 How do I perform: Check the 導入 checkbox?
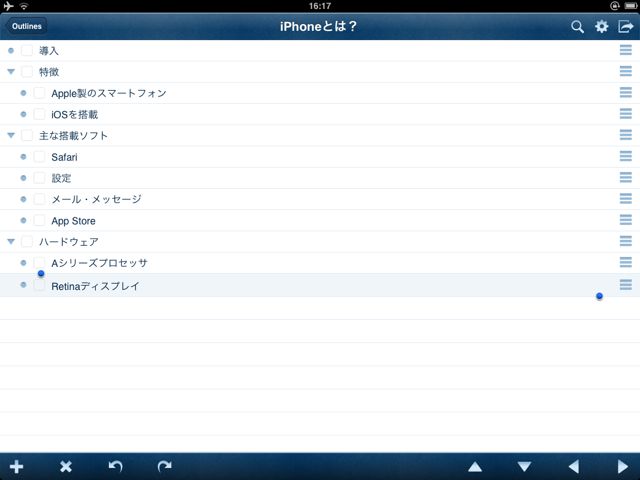click(x=27, y=51)
